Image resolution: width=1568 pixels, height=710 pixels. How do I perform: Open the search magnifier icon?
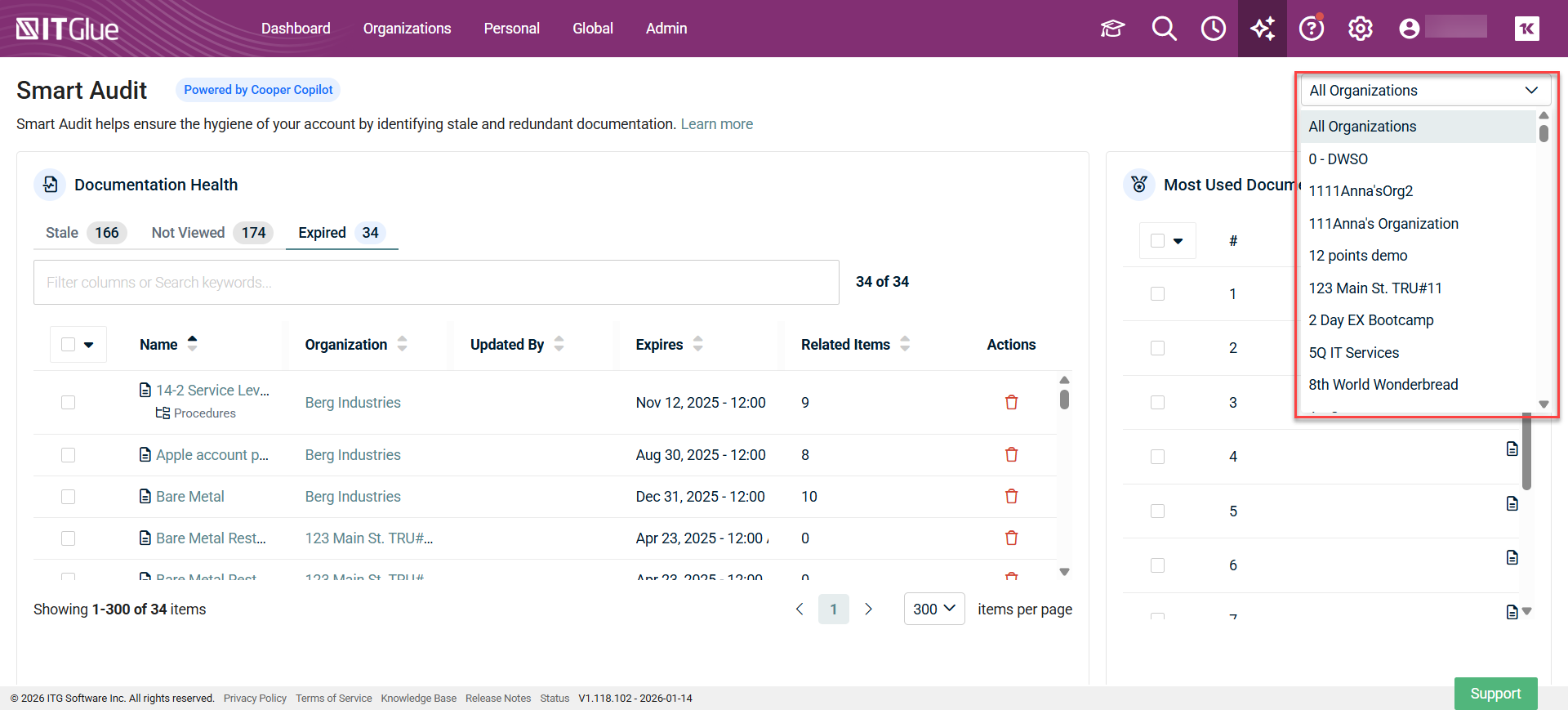(1164, 29)
